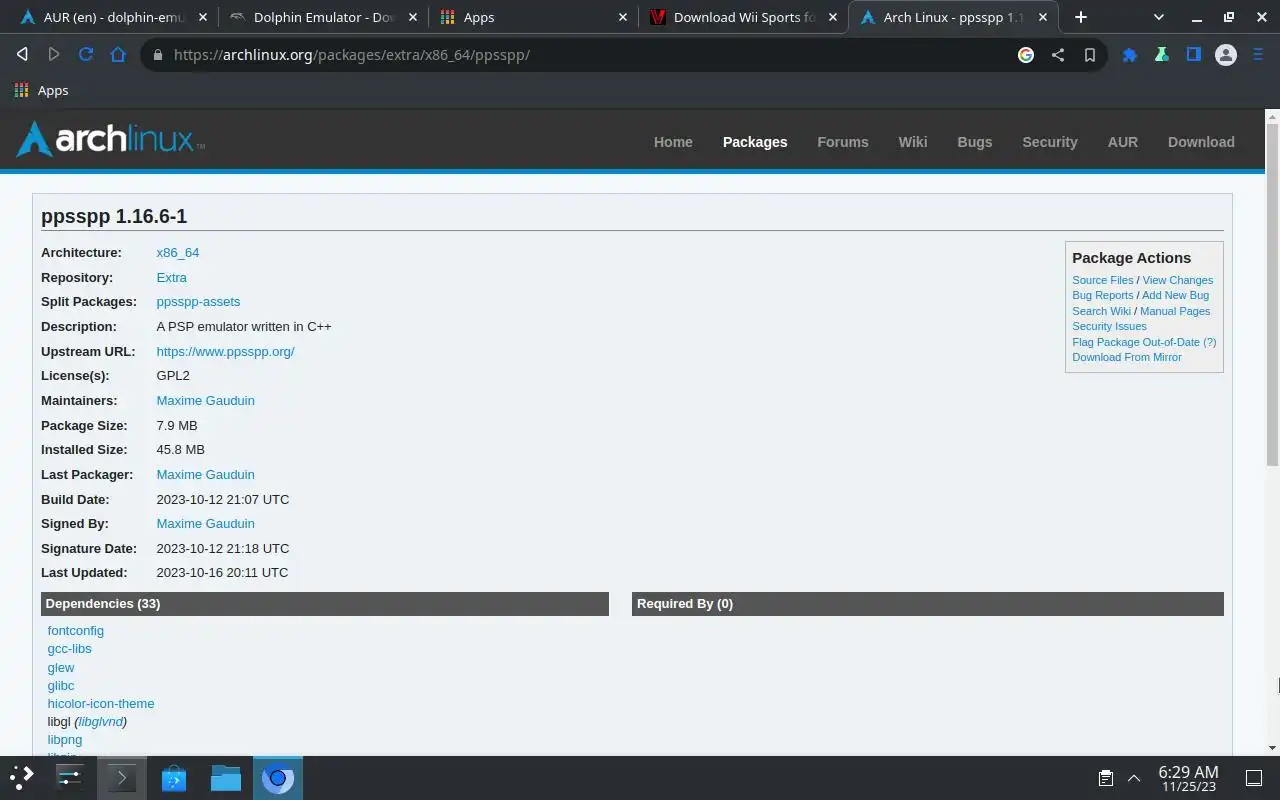Image resolution: width=1280 pixels, height=800 pixels.
Task: Visit upstream URL https://www.ppsspp.org/
Action: (x=225, y=351)
